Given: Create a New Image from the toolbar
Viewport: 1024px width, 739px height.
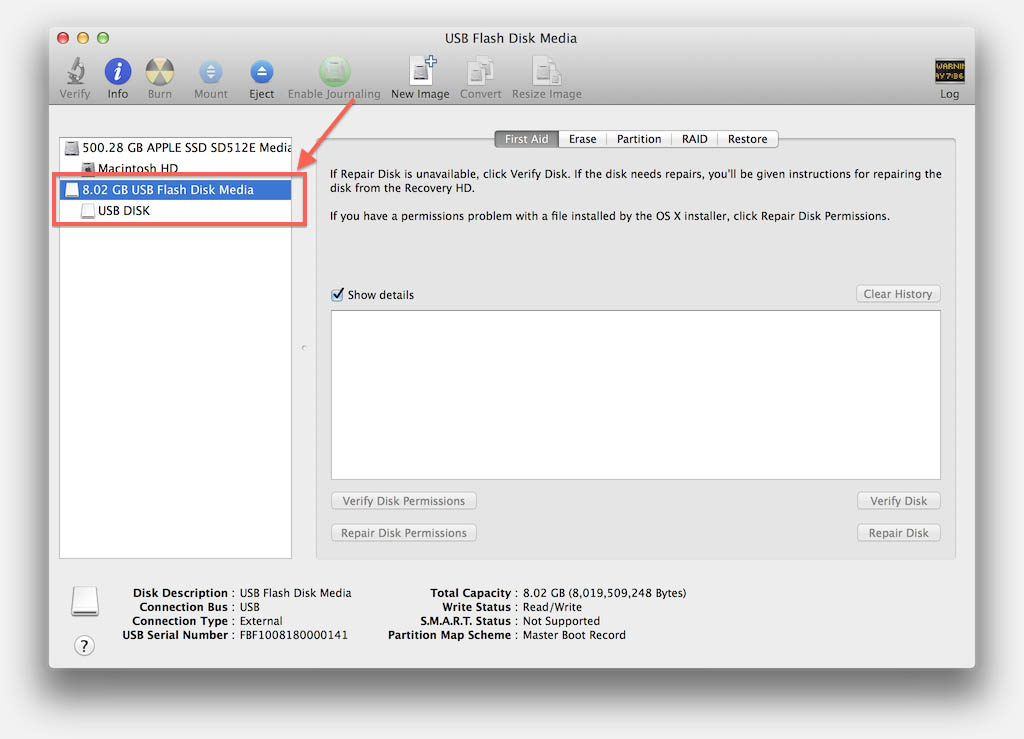Looking at the screenshot, I should tap(420, 70).
